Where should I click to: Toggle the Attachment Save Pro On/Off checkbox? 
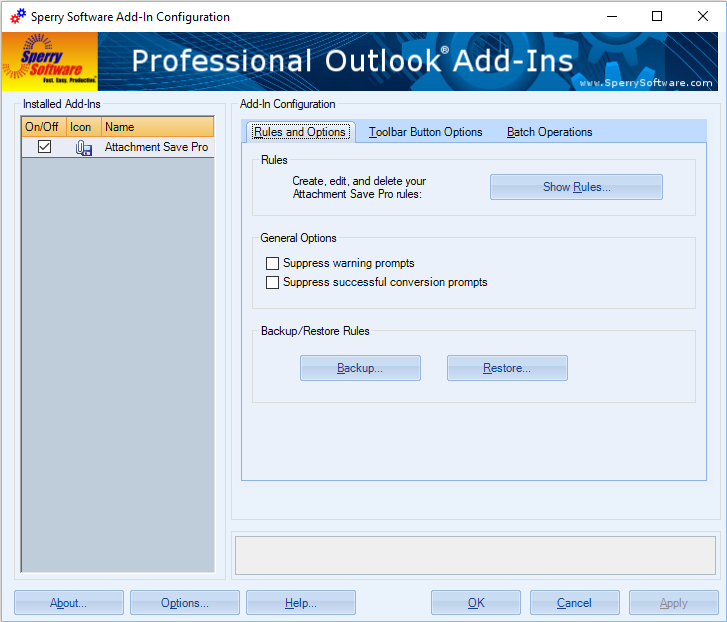pos(45,147)
